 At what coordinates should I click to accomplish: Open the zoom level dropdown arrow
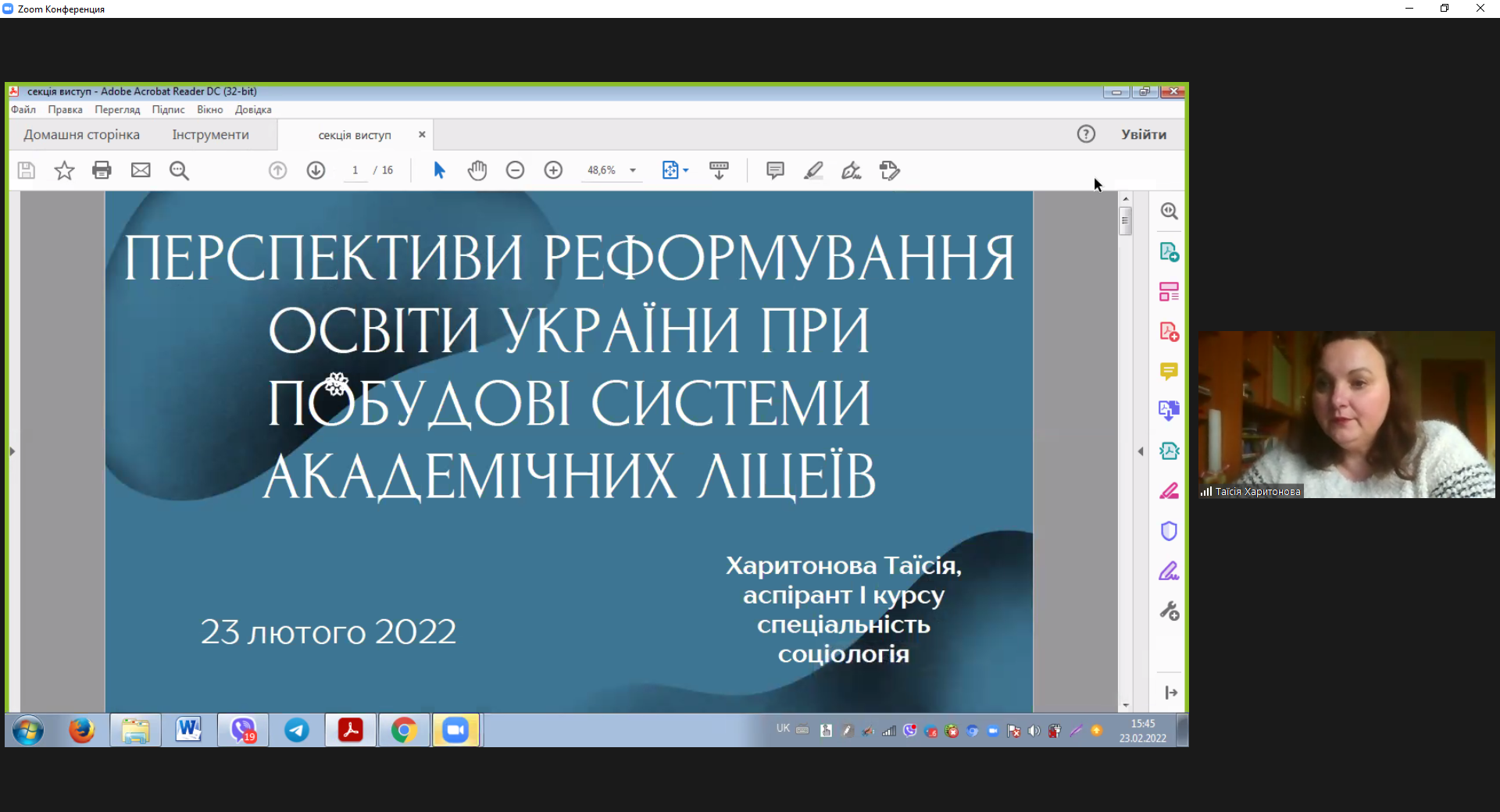(633, 170)
